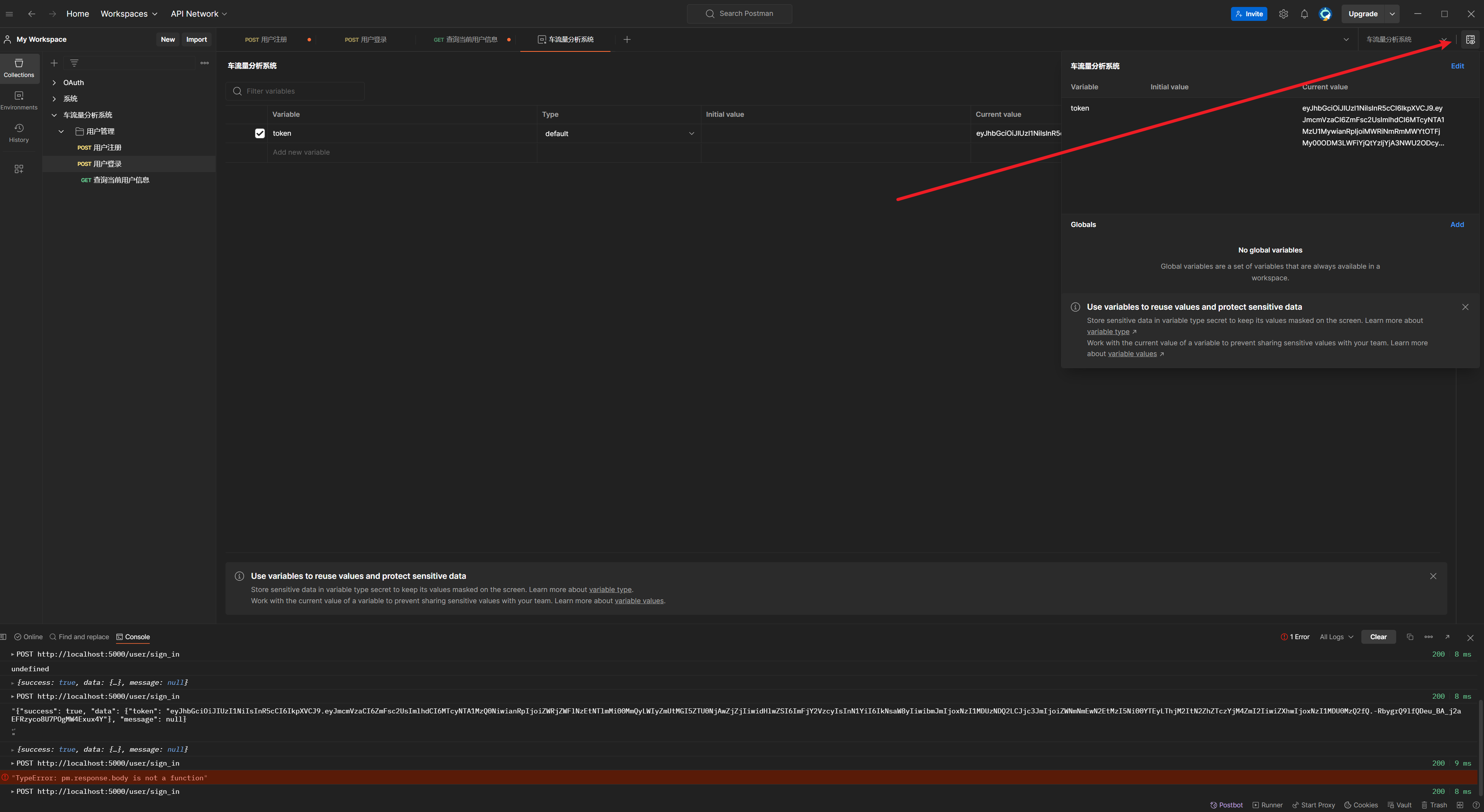This screenshot has height=812, width=1484.
Task: Toggle two-pane layout icon in status bar
Action: (1460, 805)
